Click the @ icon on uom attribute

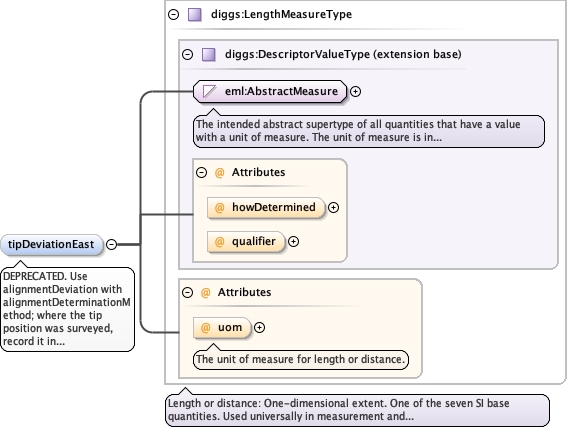pyautogui.click(x=205, y=327)
